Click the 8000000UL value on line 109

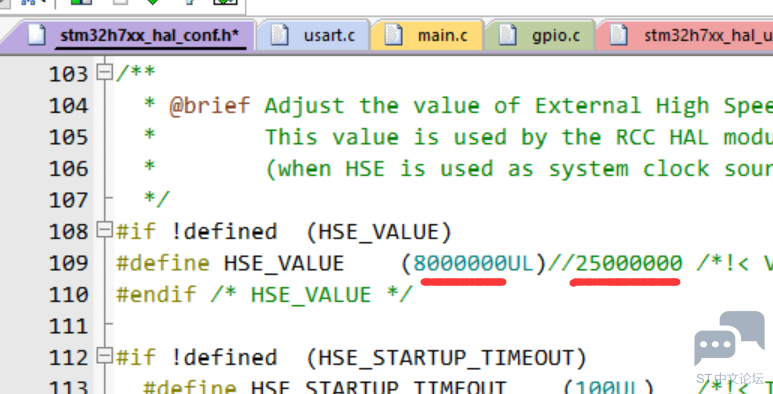click(473, 263)
